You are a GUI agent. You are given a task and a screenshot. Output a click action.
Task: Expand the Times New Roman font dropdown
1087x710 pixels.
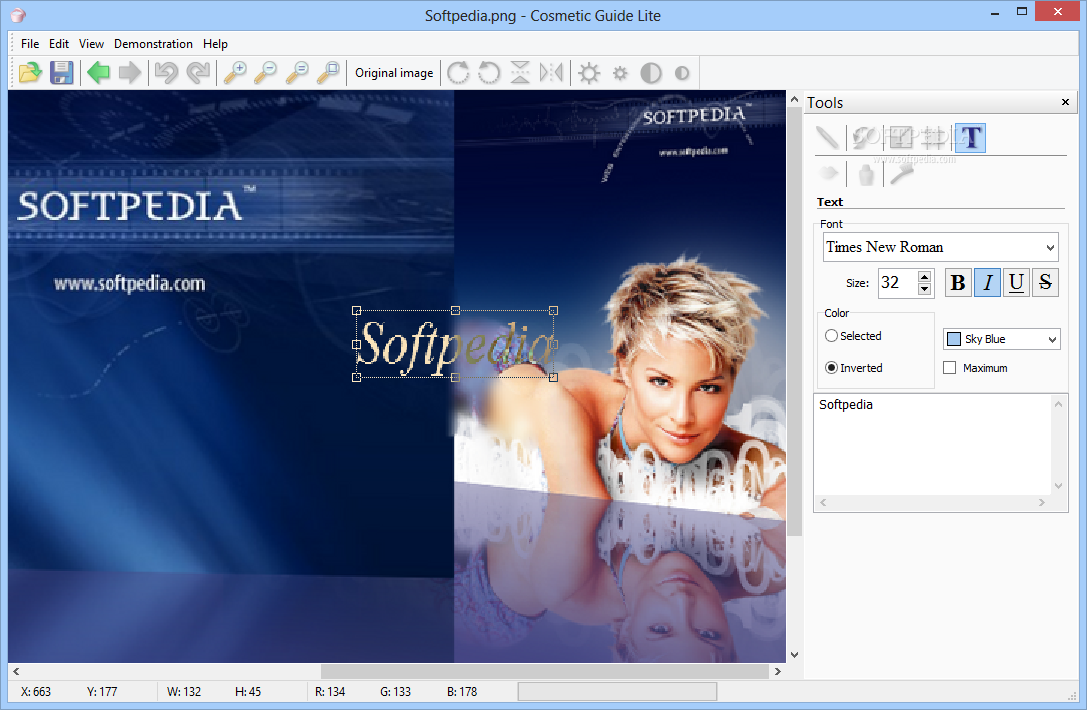(1050, 248)
